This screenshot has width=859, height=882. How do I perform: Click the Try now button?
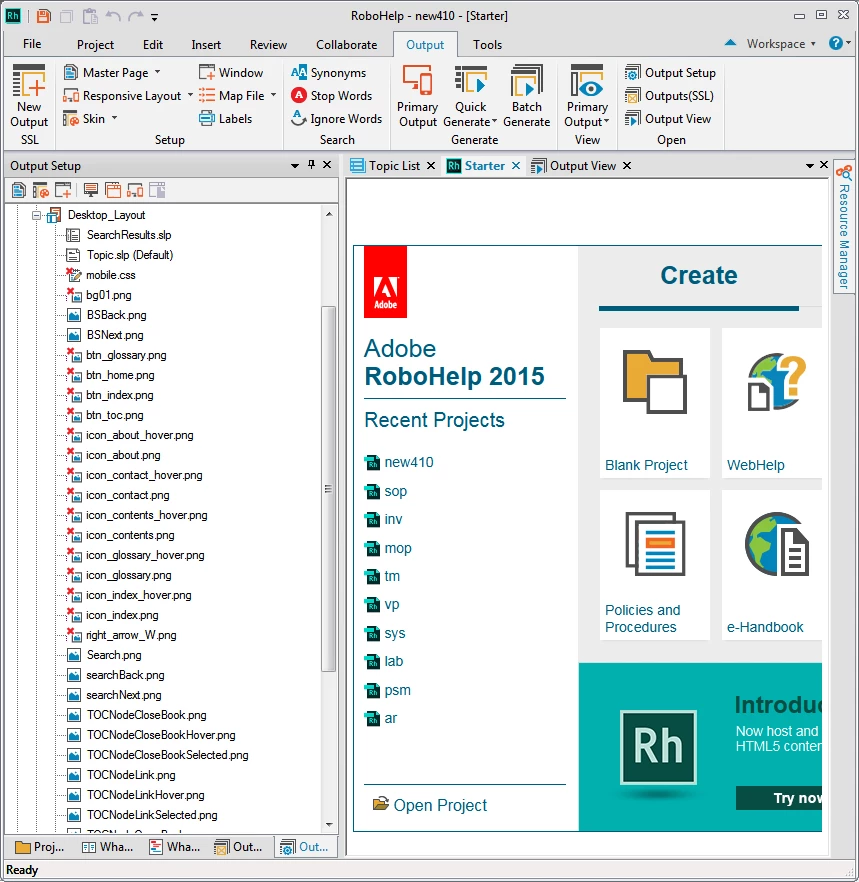tap(779, 798)
